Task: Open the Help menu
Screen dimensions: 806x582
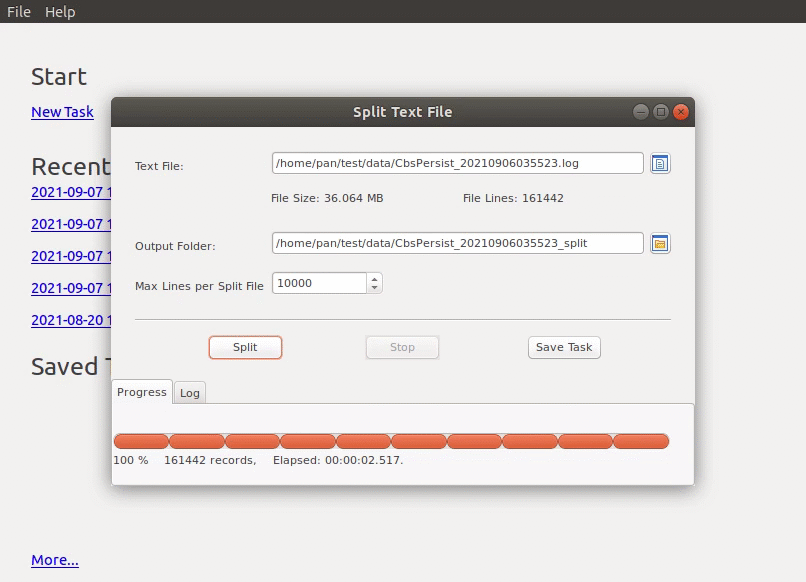Action: point(60,12)
